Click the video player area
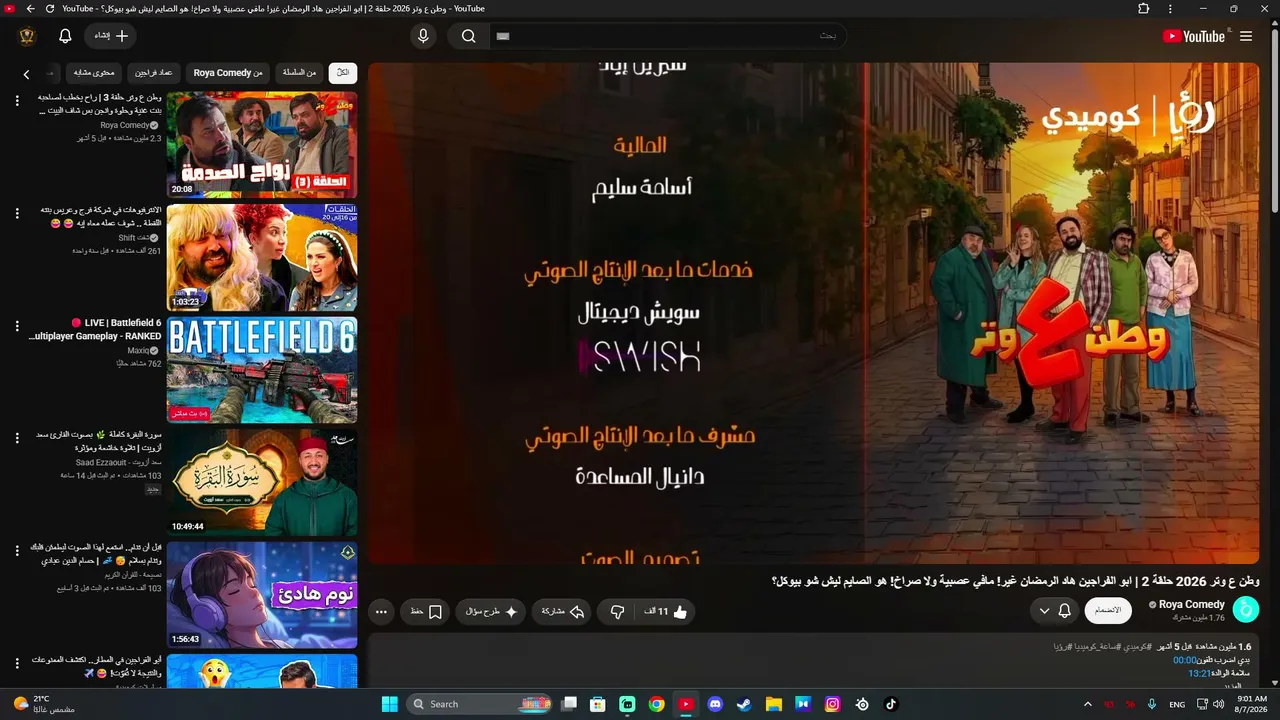 (x=814, y=313)
